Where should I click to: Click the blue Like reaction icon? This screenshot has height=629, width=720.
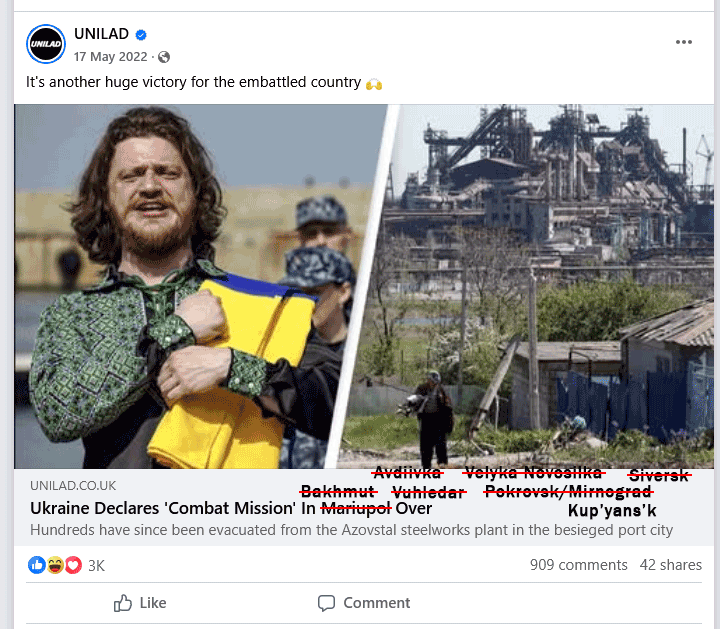(x=37, y=565)
